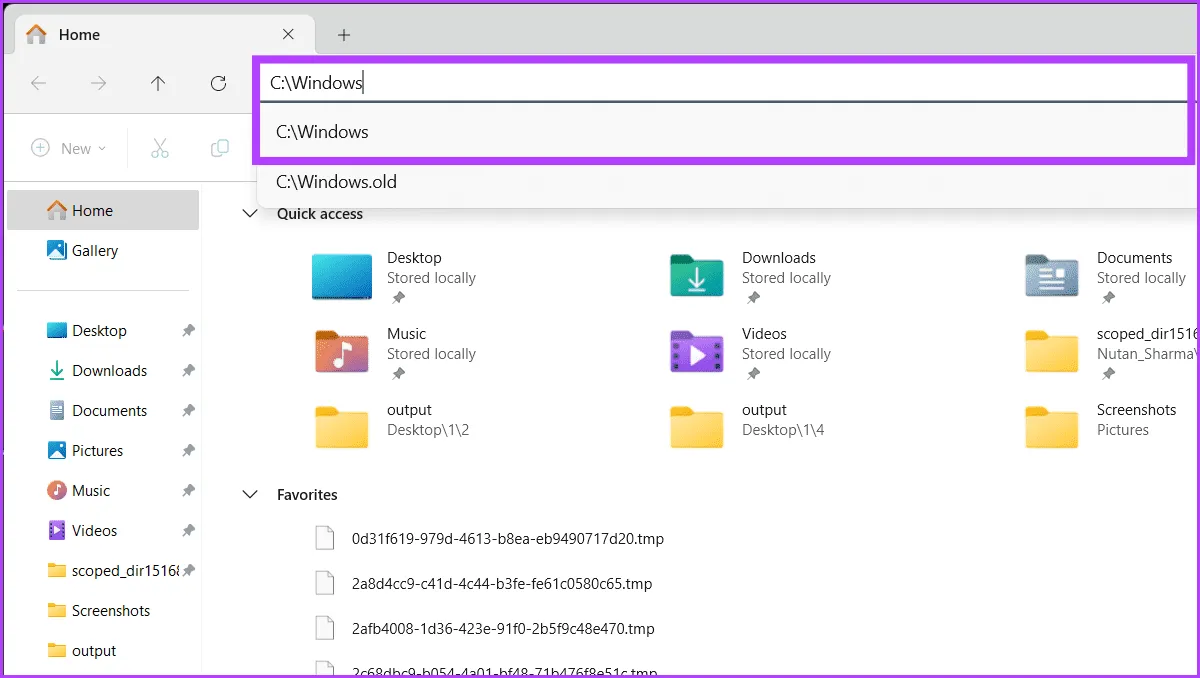The image size is (1200, 678).
Task: Click the Copy icon in the toolbar
Action: coord(219,147)
